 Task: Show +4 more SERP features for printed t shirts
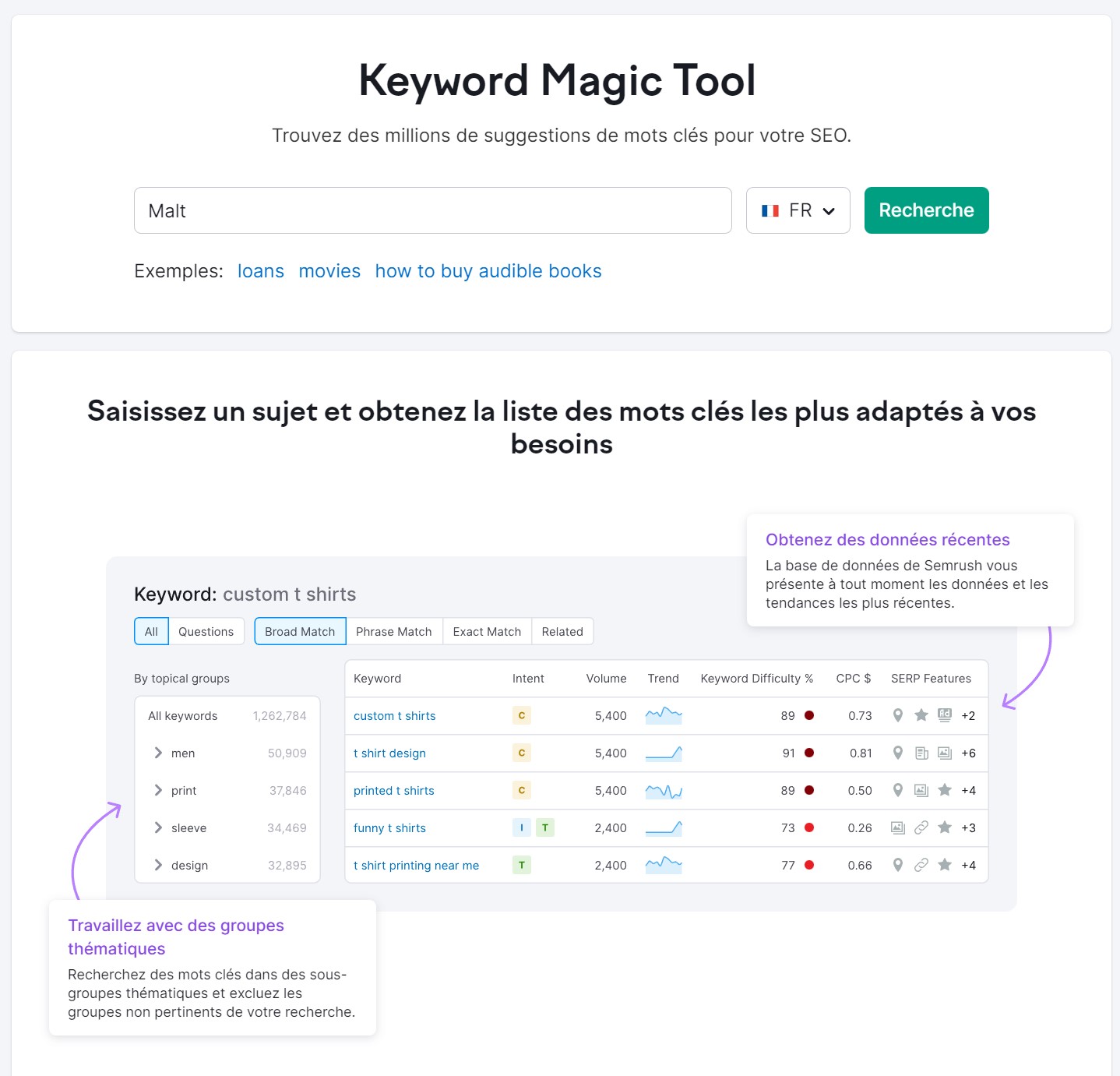click(968, 790)
